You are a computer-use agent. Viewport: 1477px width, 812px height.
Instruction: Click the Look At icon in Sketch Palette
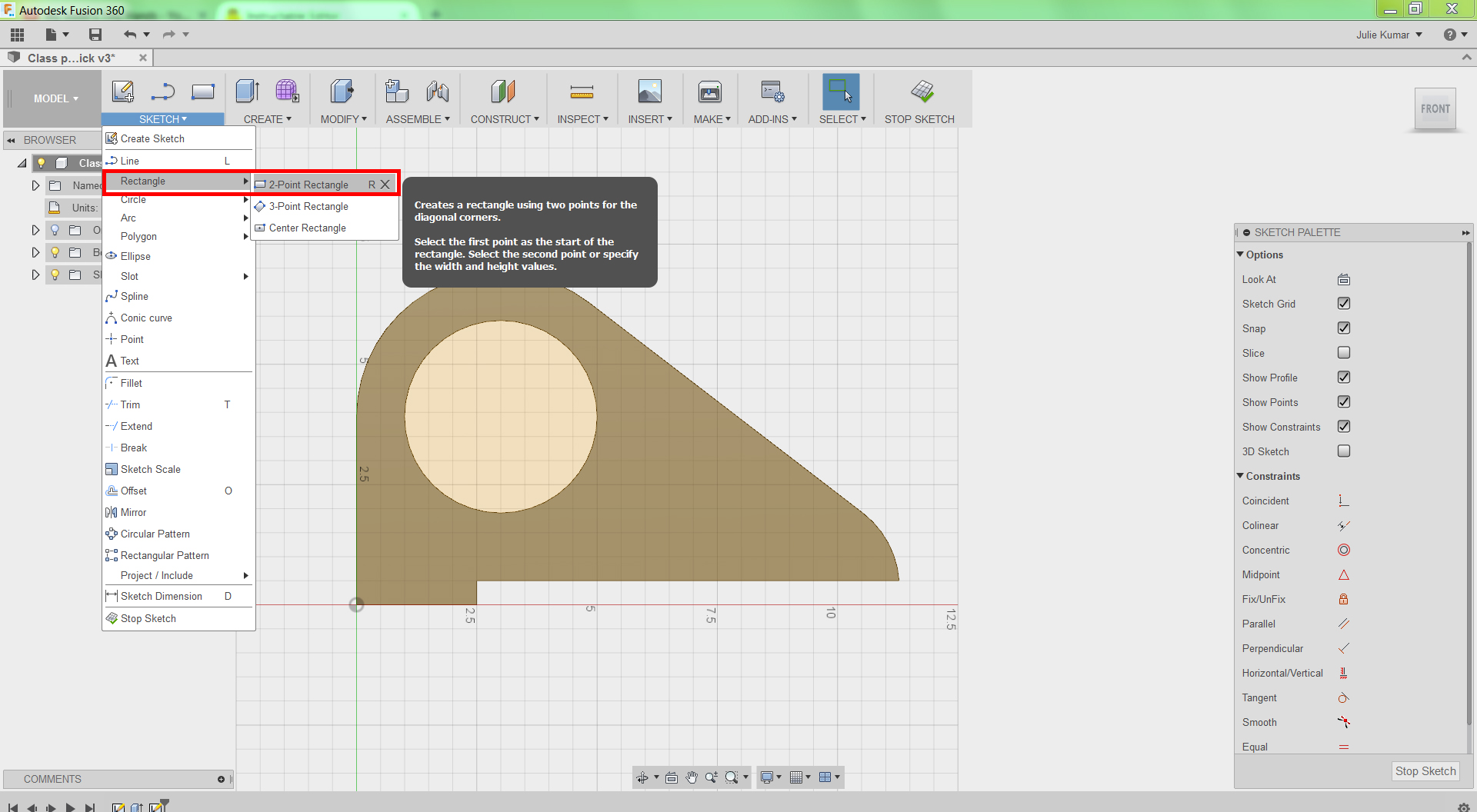[x=1344, y=279]
